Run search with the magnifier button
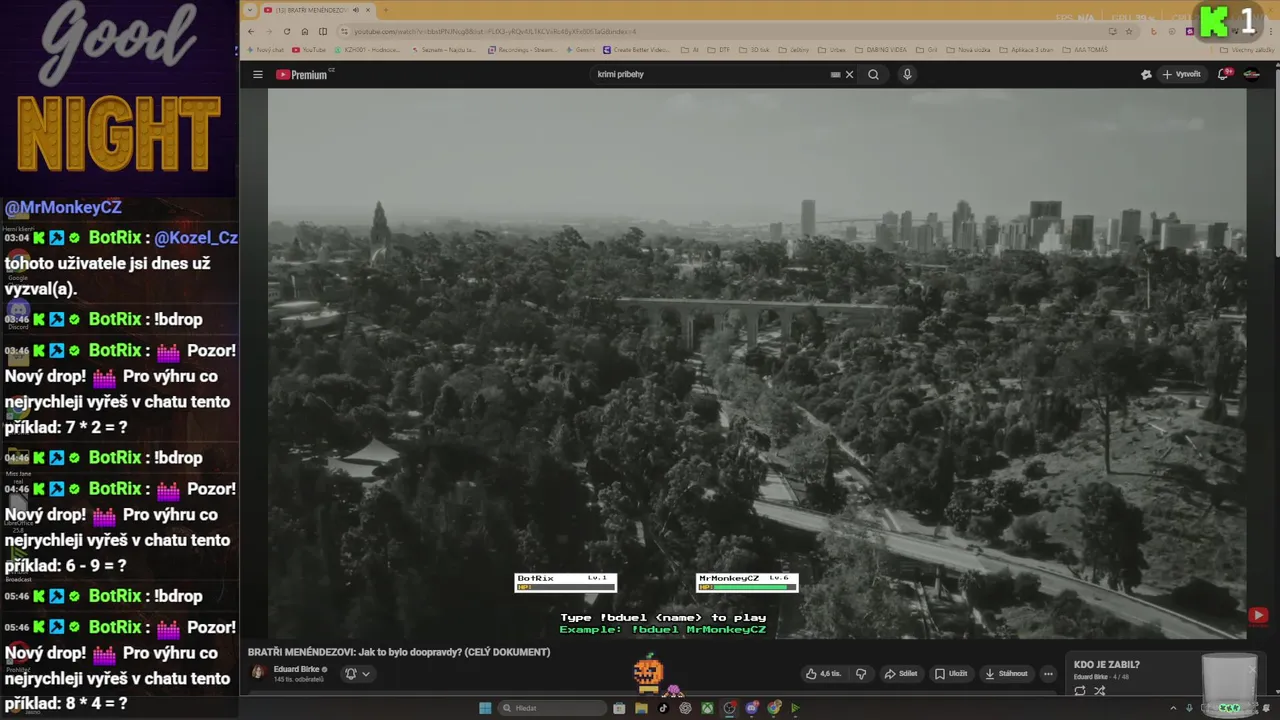 [x=873, y=74]
